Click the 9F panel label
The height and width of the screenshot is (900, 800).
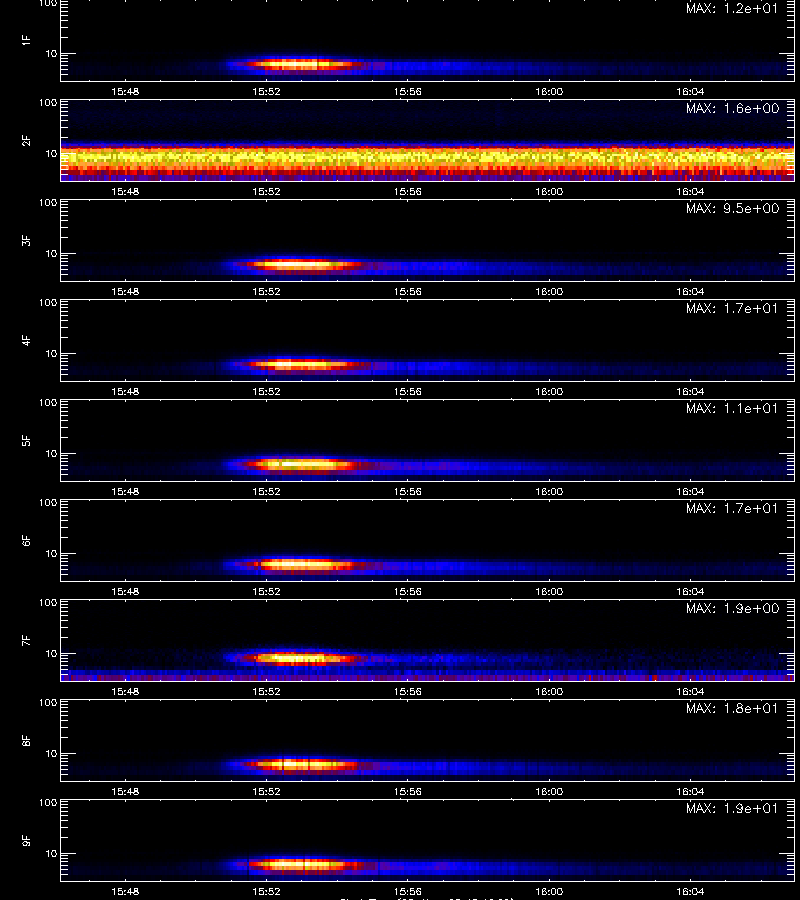tap(26, 840)
